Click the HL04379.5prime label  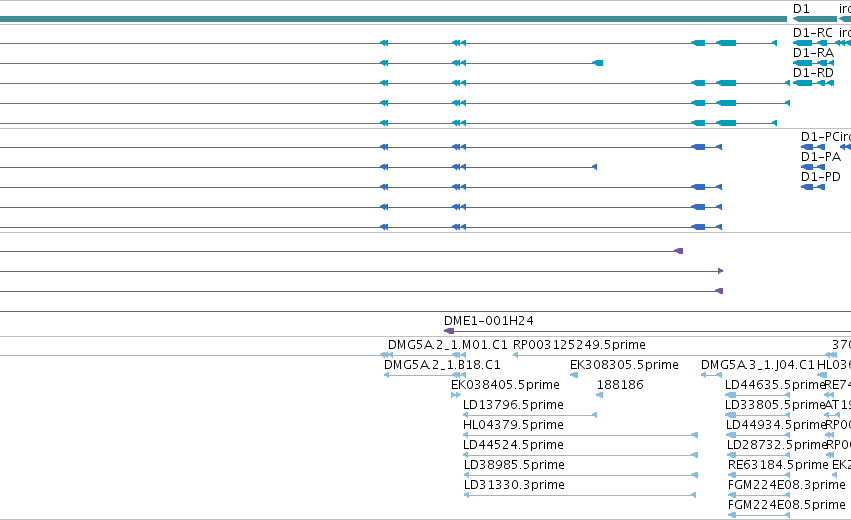[x=513, y=425]
